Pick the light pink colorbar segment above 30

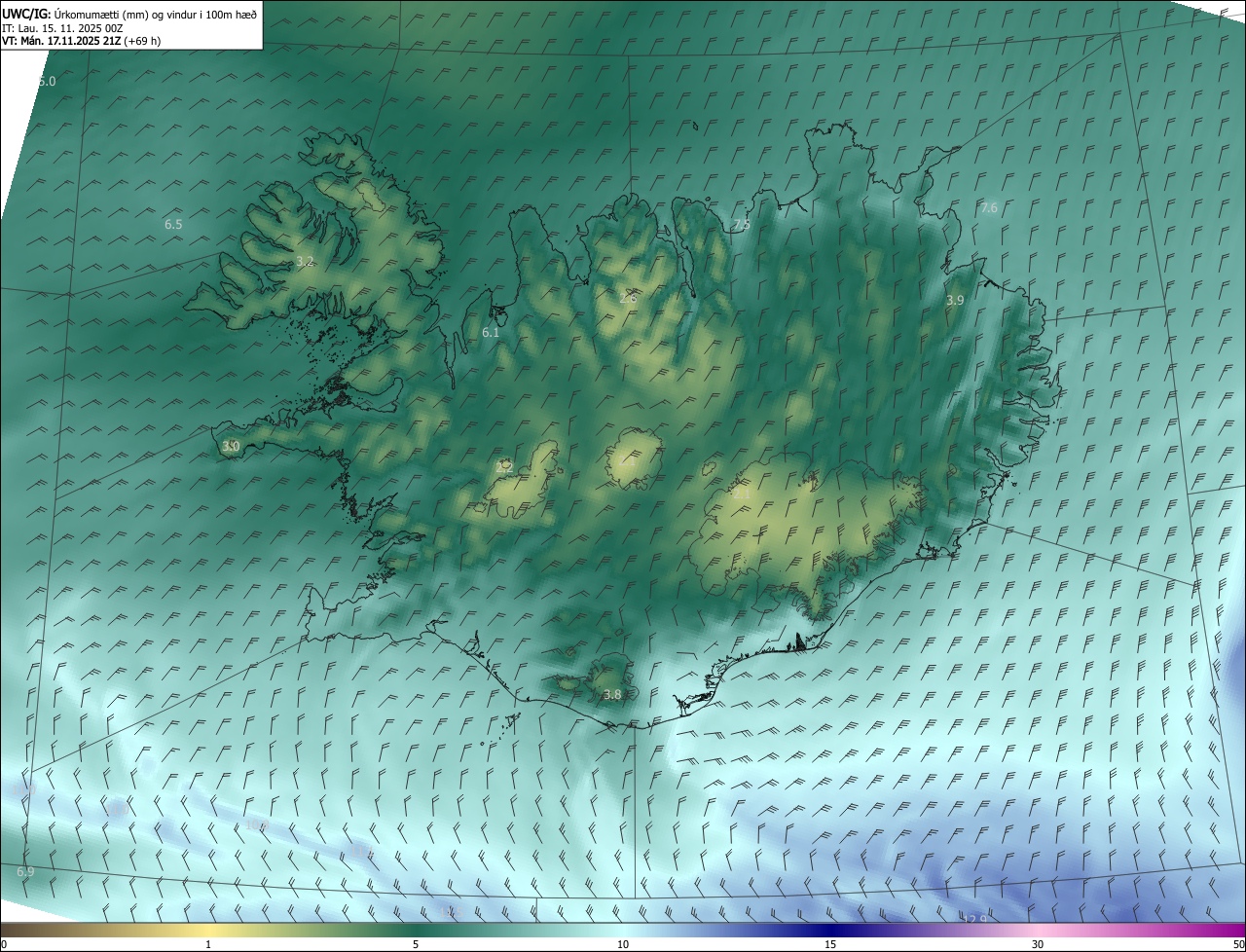click(x=1038, y=930)
